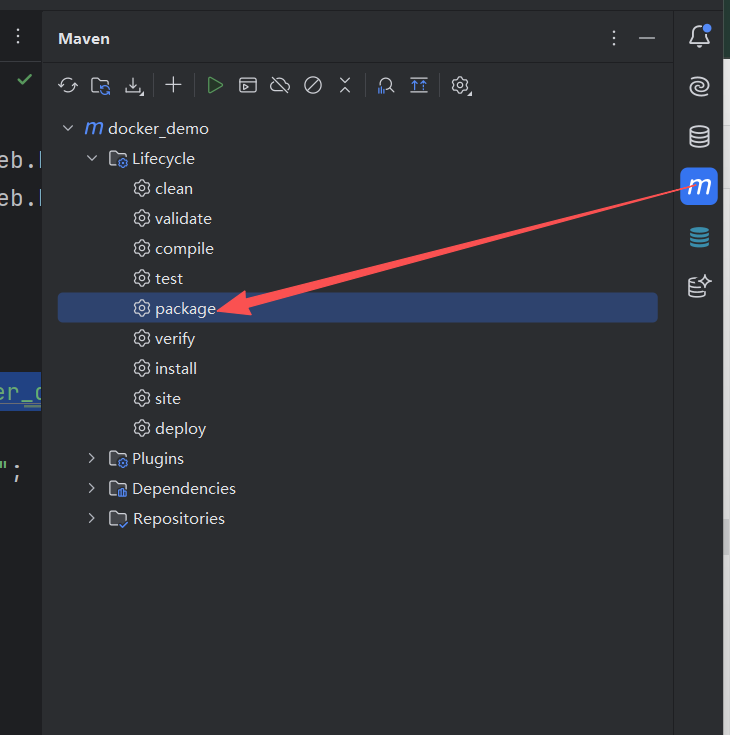Screen dimensions: 730x735
Task: Click the gear icon beside deploy
Action: tap(142, 428)
